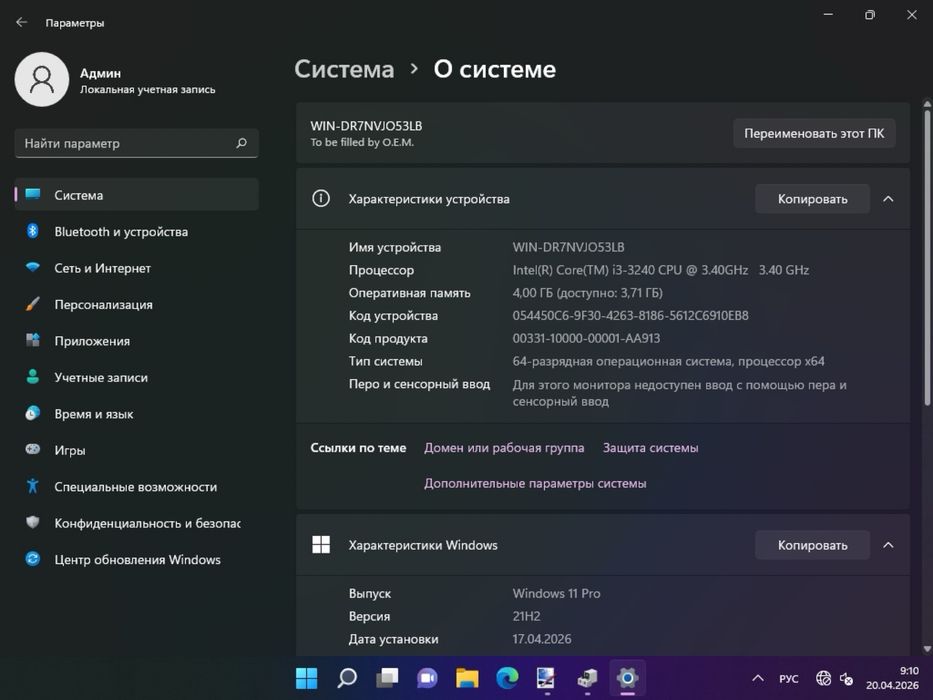
Task: Open the Windows Start menu on taskbar
Action: 306,678
